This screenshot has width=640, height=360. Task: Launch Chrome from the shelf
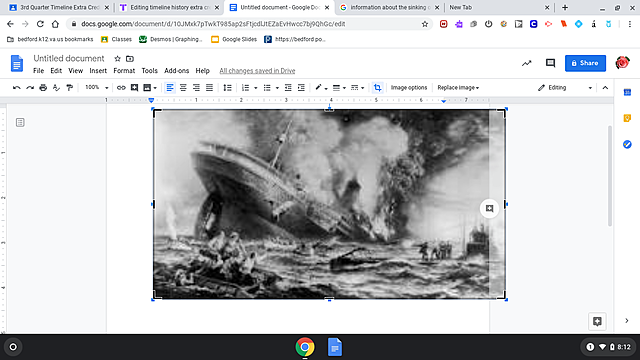coord(305,347)
